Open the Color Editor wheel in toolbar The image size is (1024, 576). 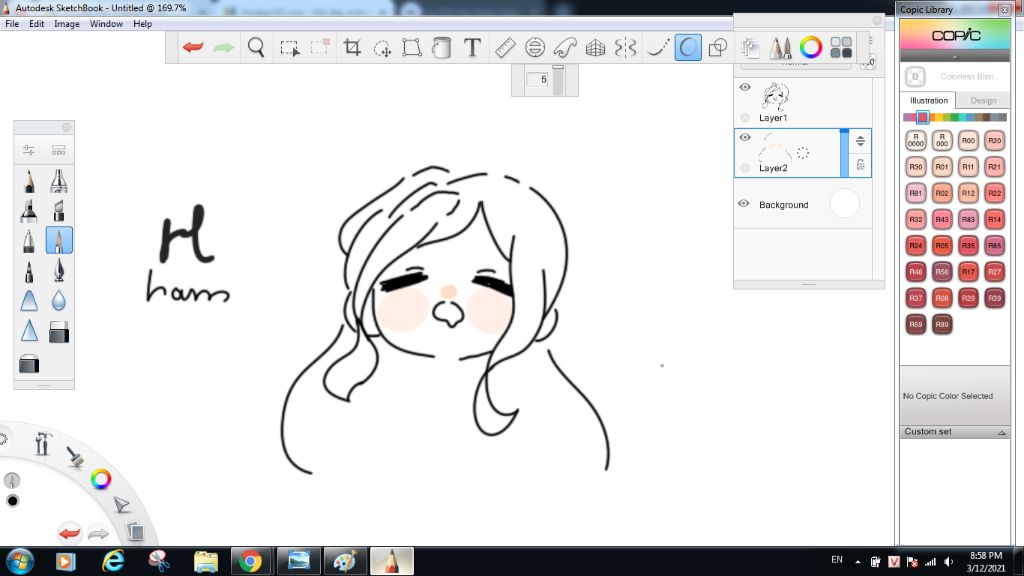click(x=810, y=48)
